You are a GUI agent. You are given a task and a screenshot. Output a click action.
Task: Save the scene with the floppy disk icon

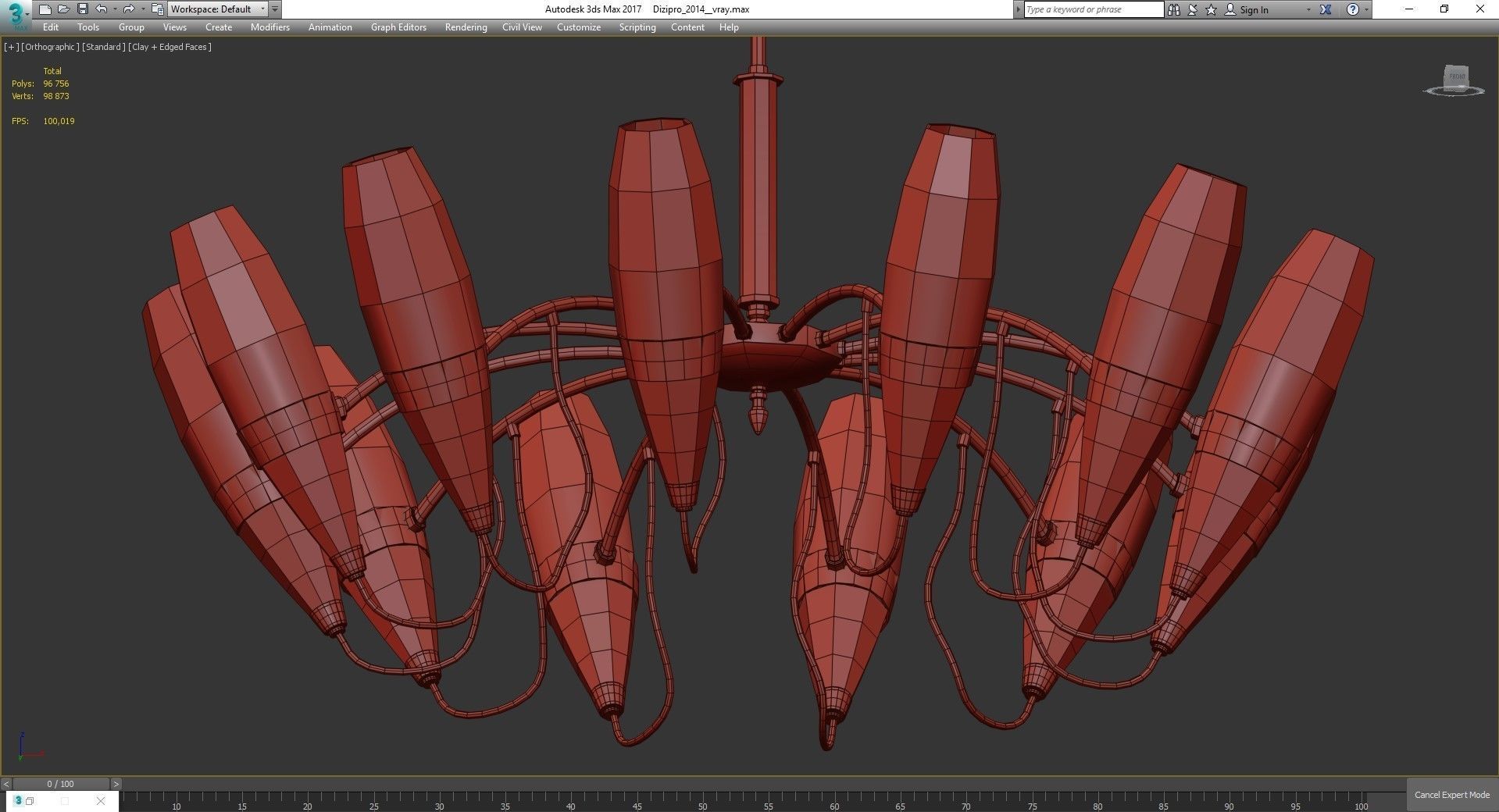(82, 9)
